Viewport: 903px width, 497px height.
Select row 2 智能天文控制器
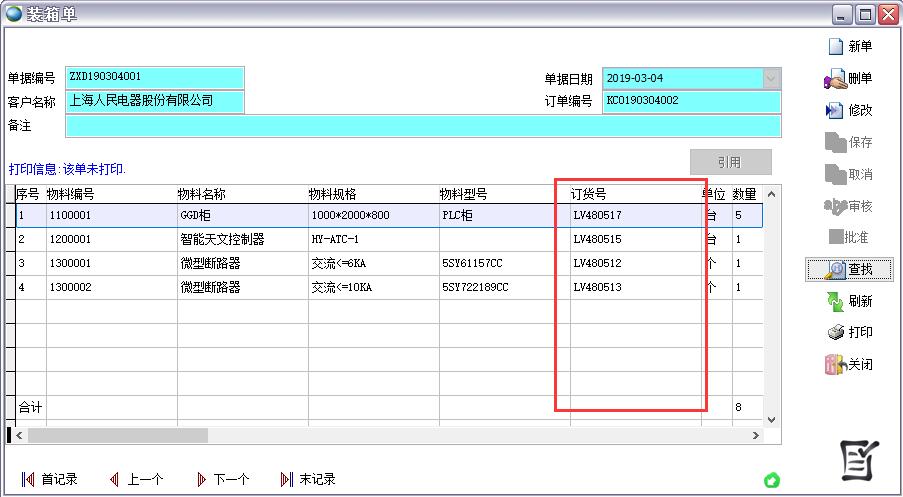coord(222,240)
